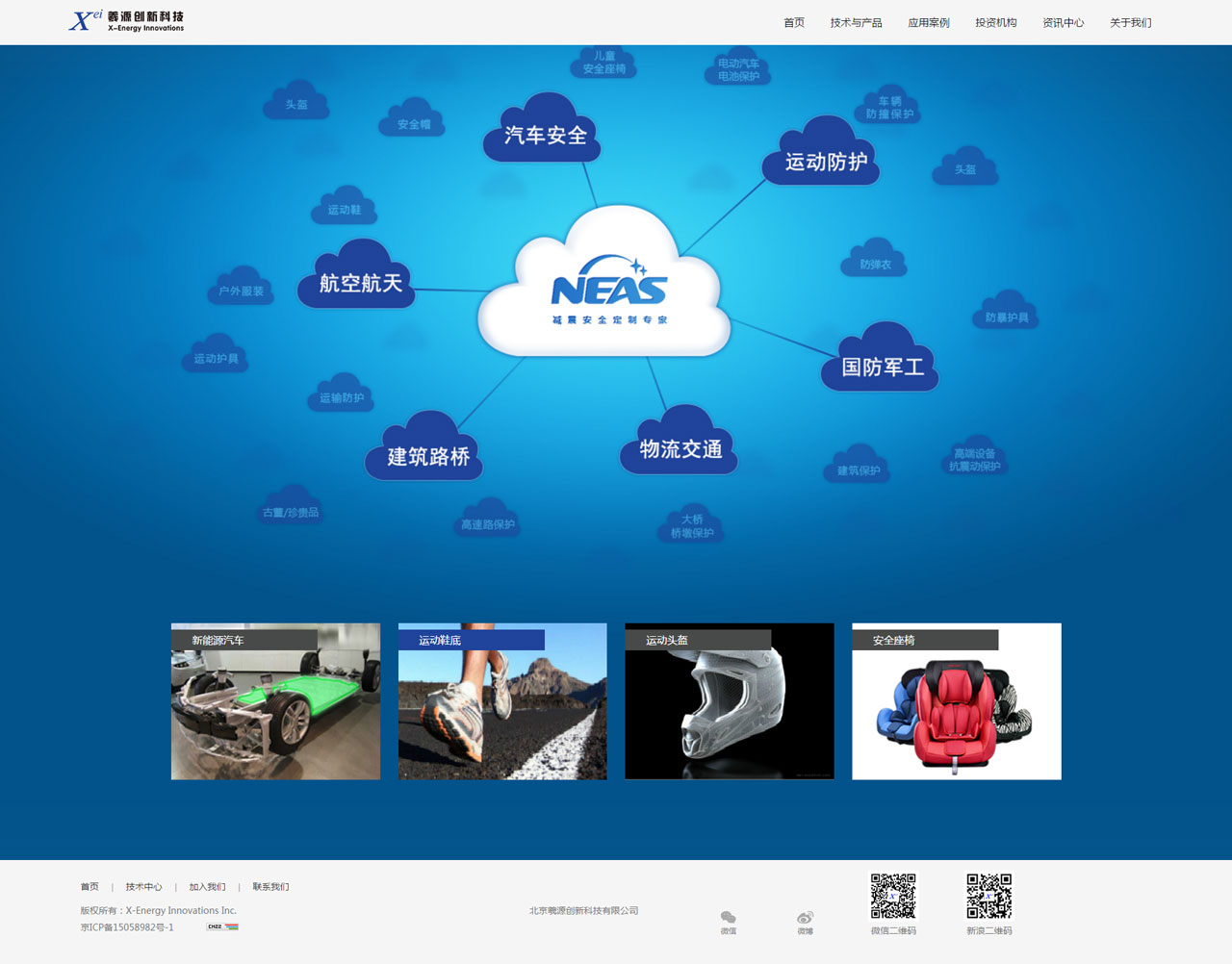Image resolution: width=1232 pixels, height=964 pixels.
Task: Choose the 防暴护具 cloud
Action: 1006,311
